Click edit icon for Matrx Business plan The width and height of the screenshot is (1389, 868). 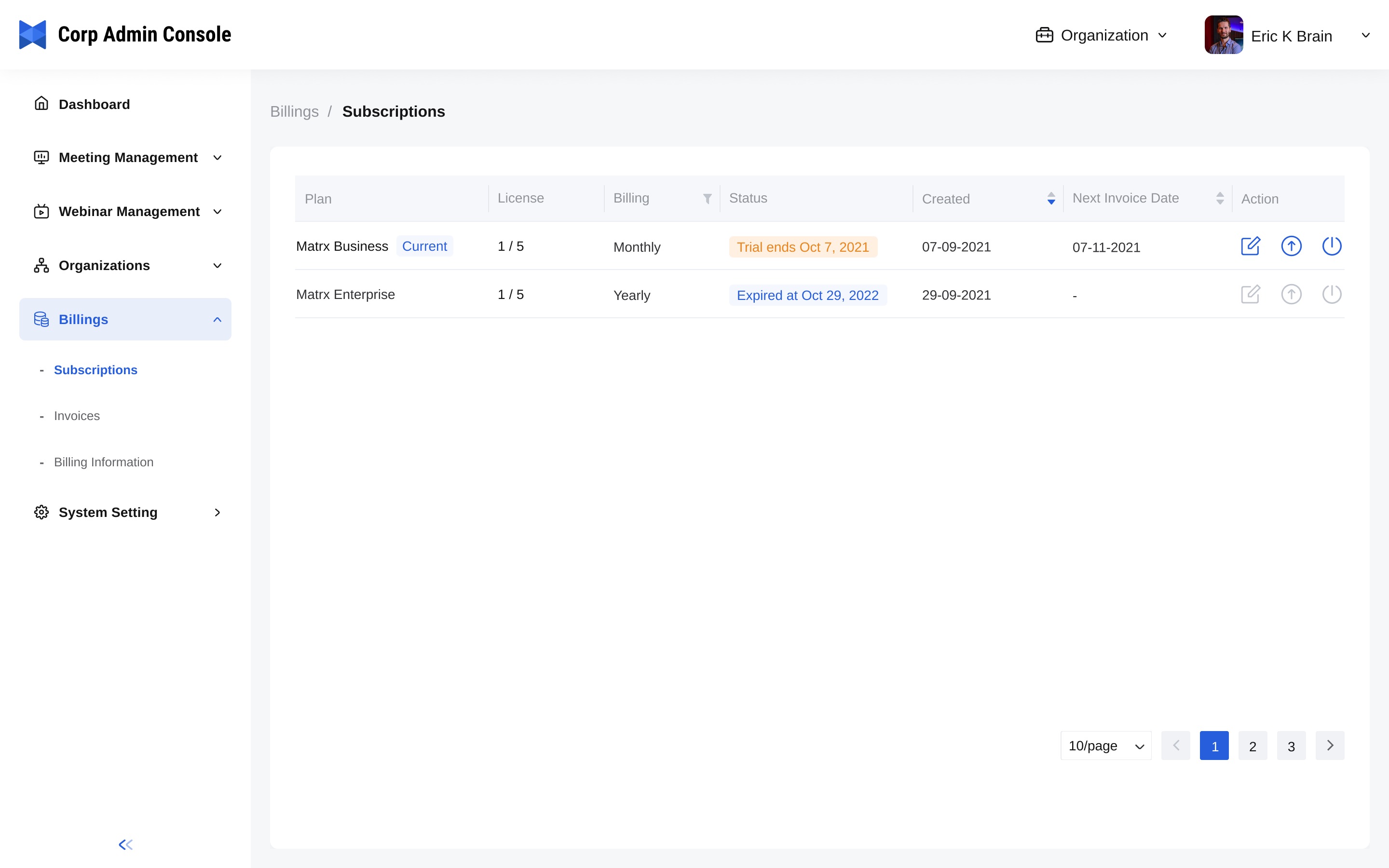(x=1250, y=246)
